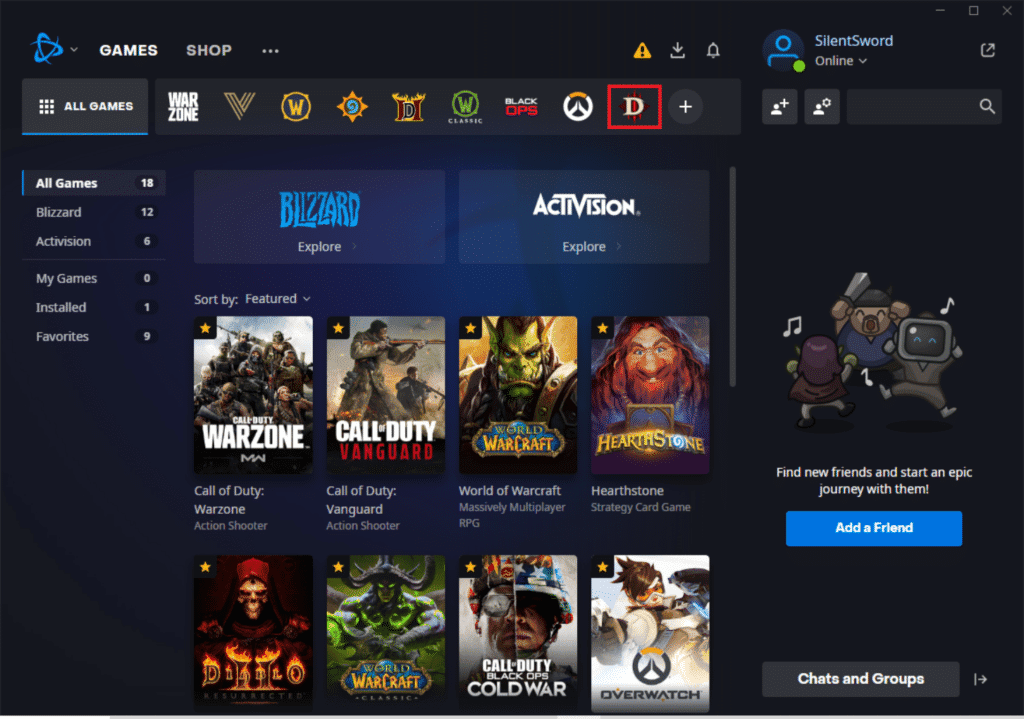The width and height of the screenshot is (1024, 719).
Task: Open the SHOP tab
Action: tap(208, 49)
